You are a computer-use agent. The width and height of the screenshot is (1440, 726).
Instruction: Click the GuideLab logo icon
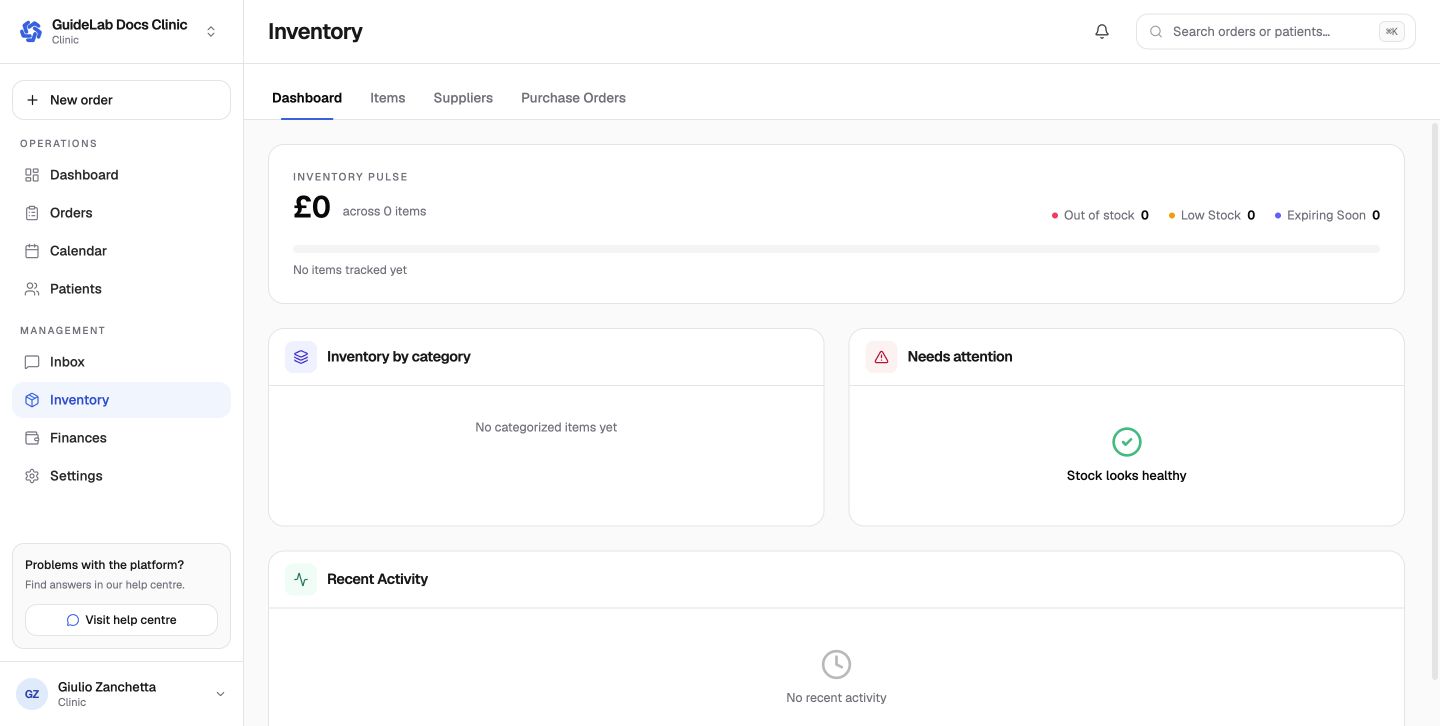tap(31, 31)
